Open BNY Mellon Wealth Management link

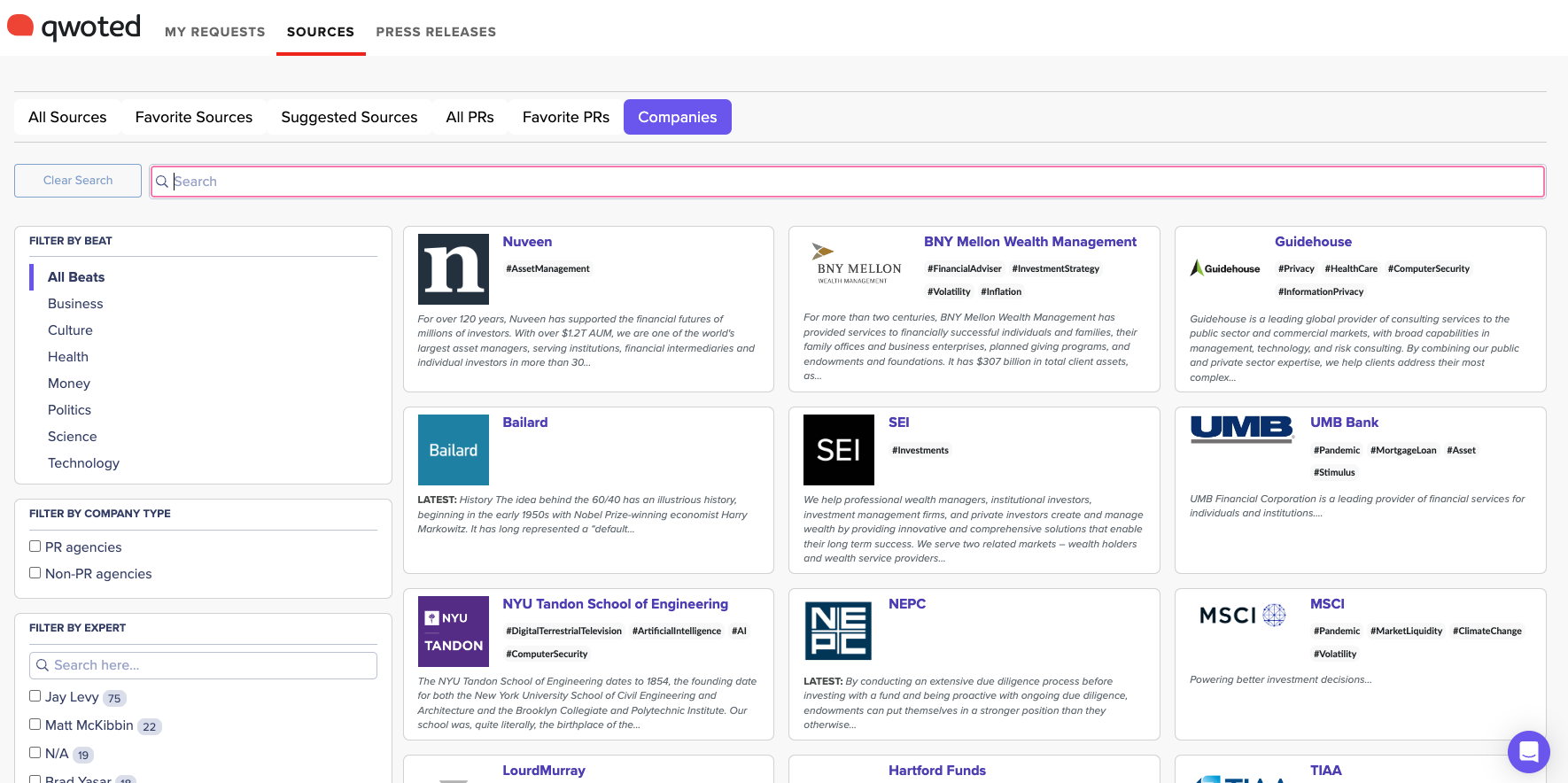[1030, 242]
